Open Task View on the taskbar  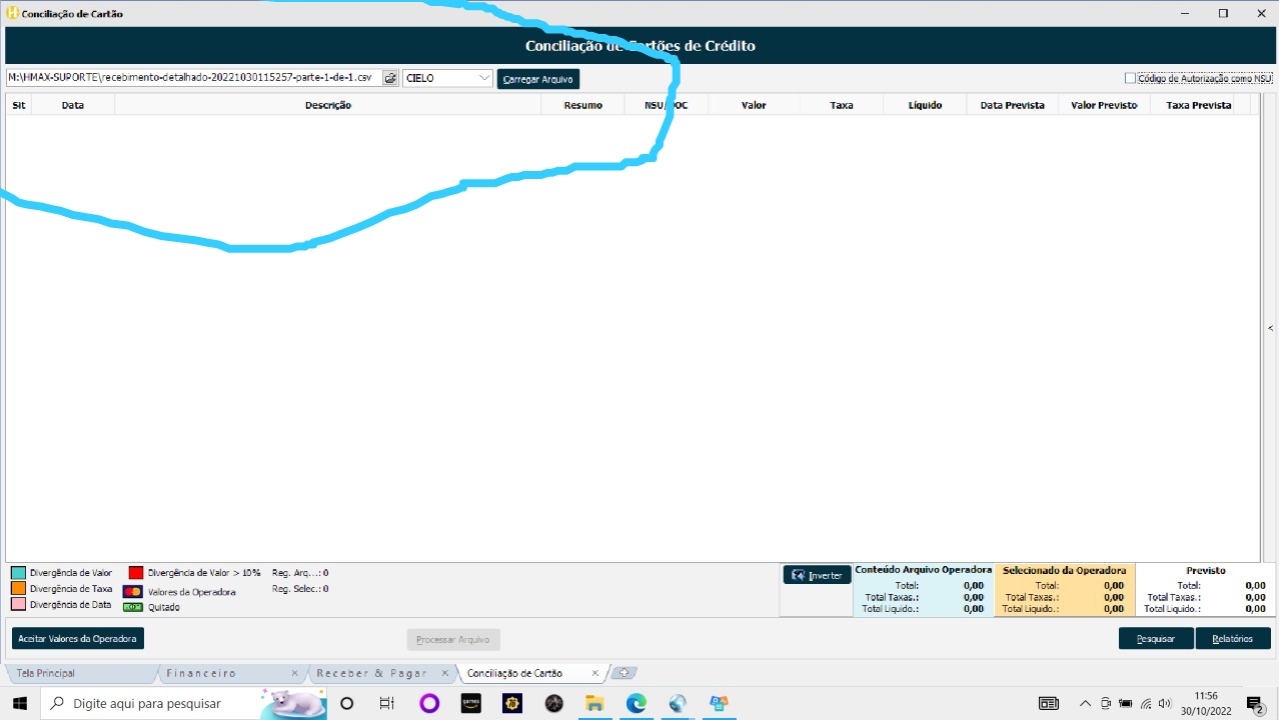(387, 703)
